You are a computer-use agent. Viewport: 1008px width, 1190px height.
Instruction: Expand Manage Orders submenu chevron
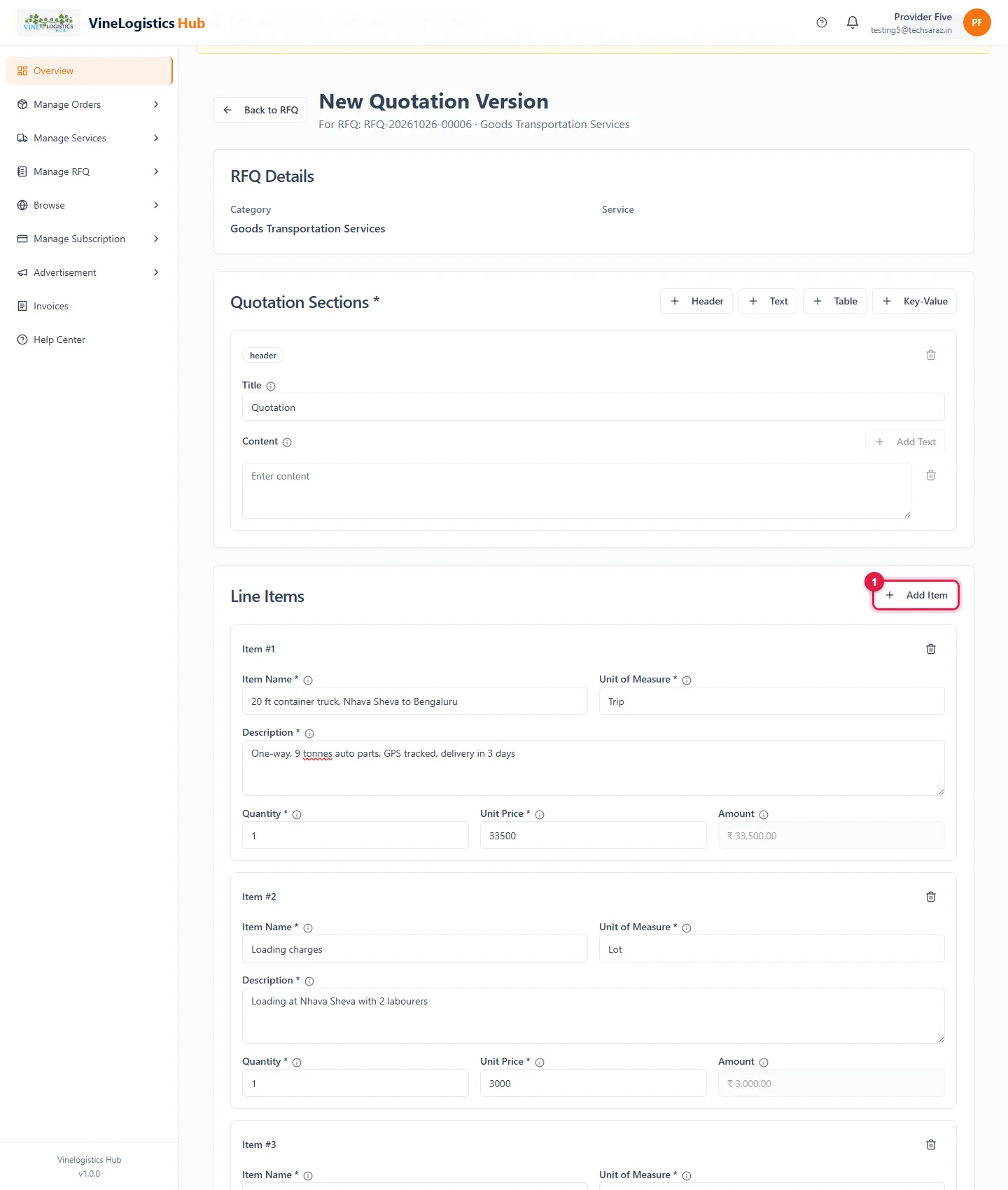[x=156, y=104]
